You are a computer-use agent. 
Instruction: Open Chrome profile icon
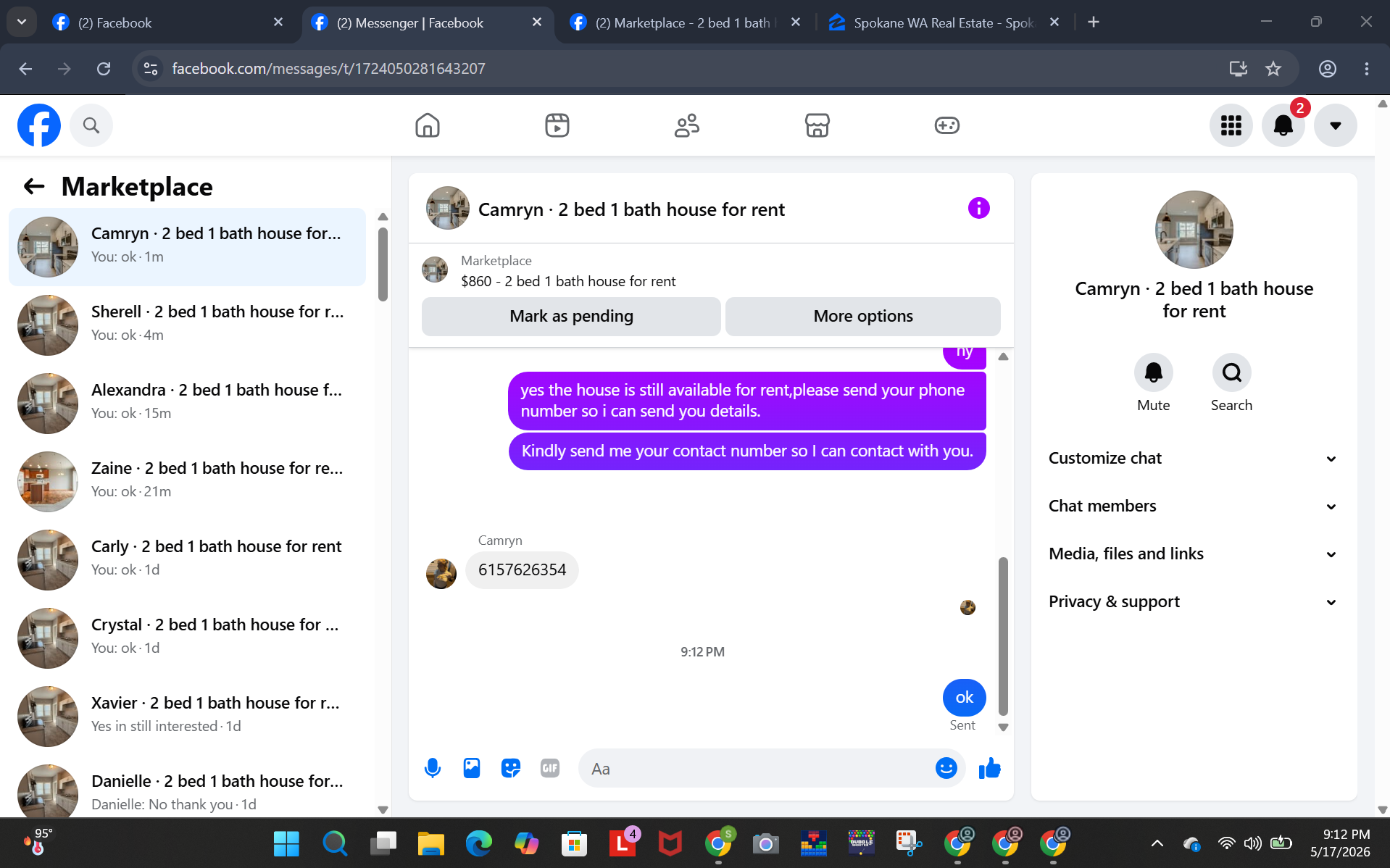1328,69
